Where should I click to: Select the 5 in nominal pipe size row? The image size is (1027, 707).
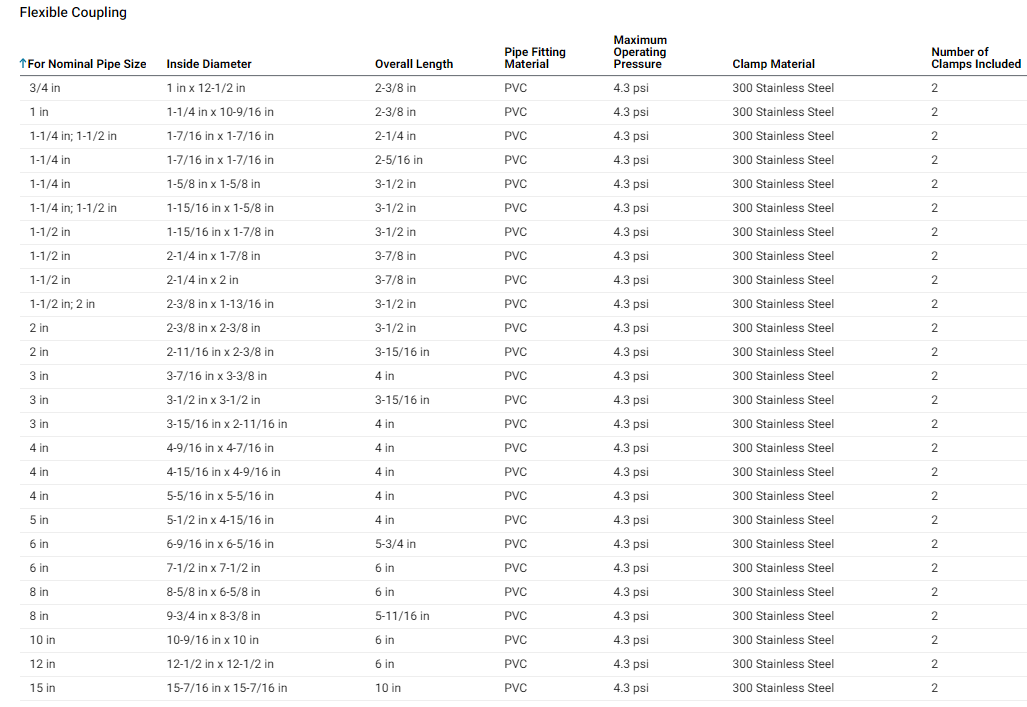point(39,520)
